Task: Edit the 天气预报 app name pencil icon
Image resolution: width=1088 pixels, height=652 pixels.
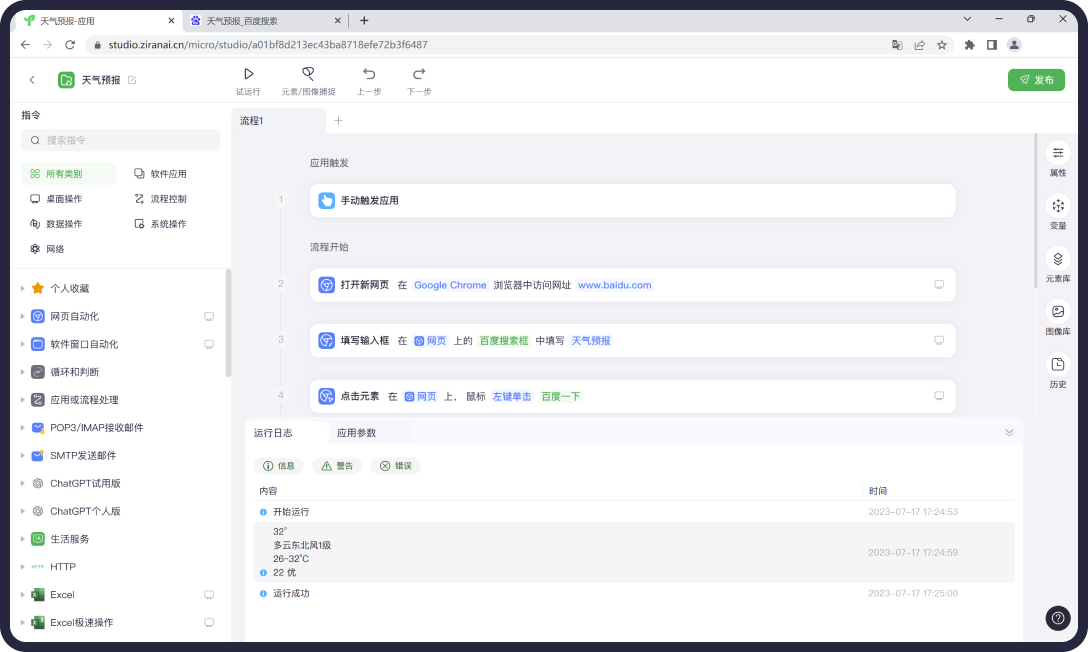Action: tap(132, 80)
